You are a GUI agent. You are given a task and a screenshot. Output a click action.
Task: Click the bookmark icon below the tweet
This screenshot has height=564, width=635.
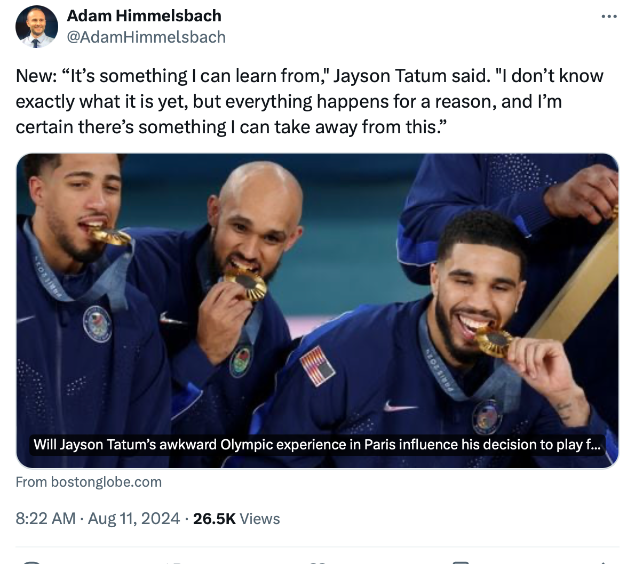[x=460, y=562]
